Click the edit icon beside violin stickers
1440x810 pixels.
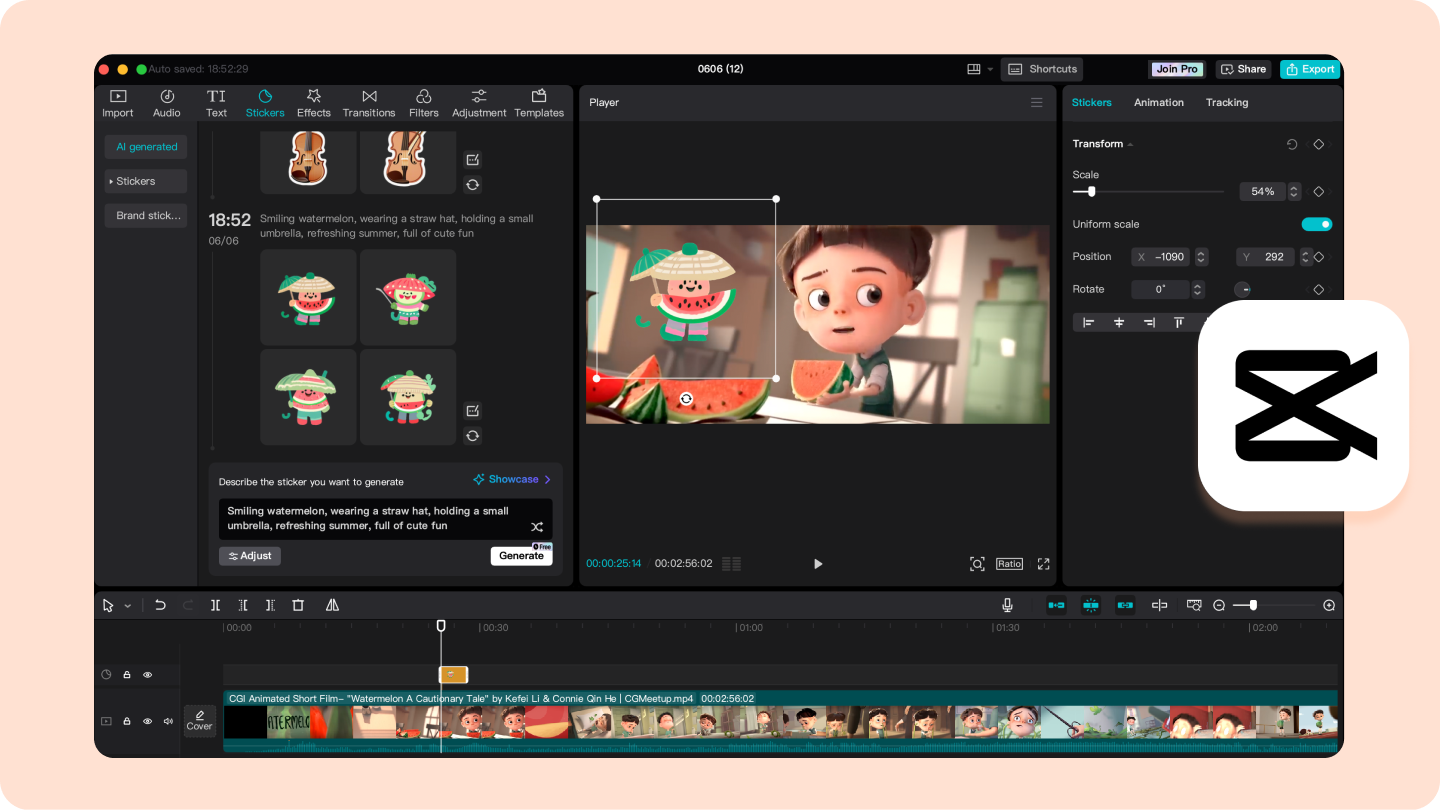pos(473,160)
